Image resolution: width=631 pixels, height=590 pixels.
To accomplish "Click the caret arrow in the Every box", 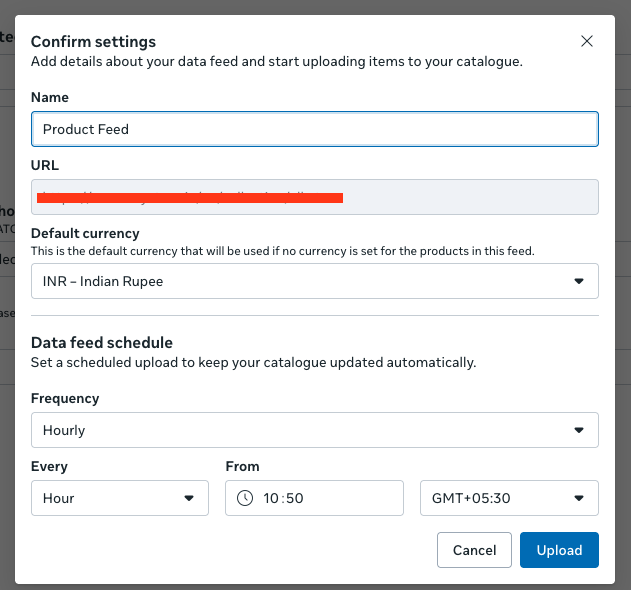I will point(188,498).
